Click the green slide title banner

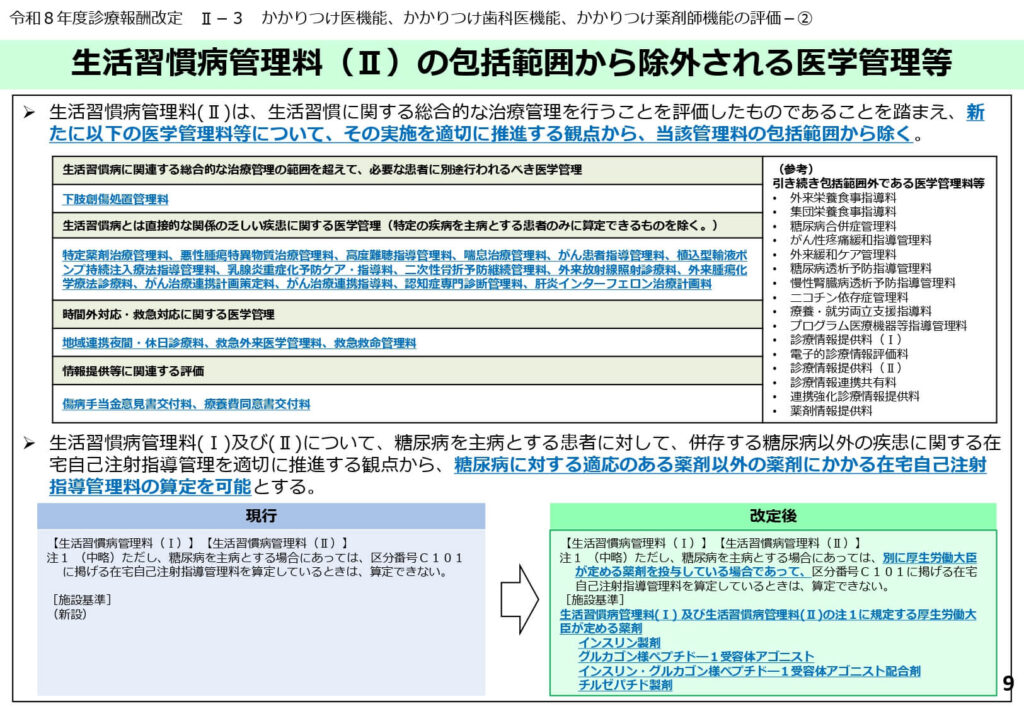click(512, 62)
